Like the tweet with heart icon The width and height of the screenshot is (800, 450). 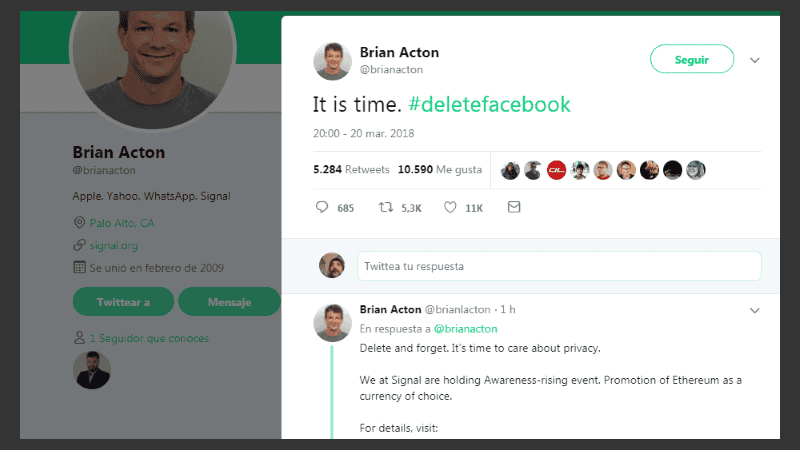click(450, 207)
